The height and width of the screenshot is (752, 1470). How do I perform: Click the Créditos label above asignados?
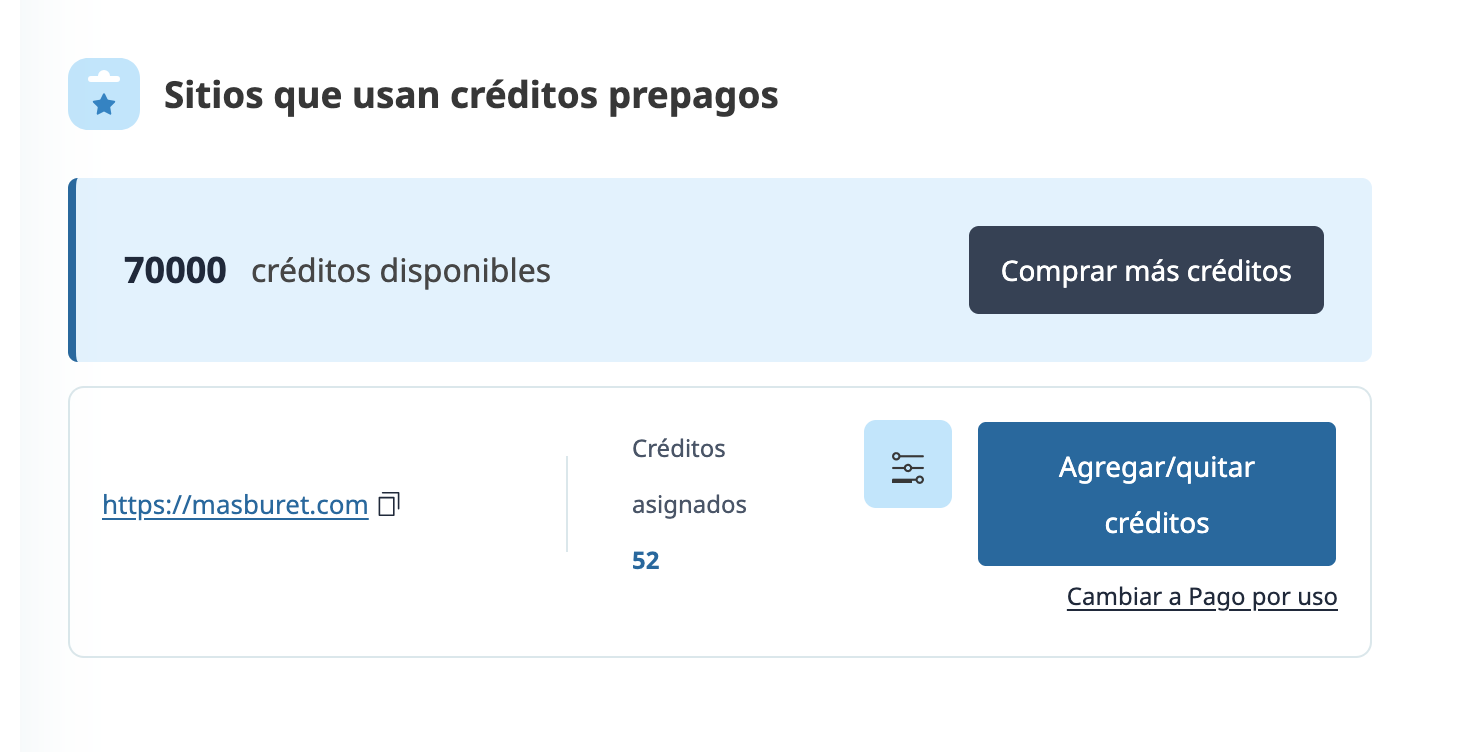678,449
